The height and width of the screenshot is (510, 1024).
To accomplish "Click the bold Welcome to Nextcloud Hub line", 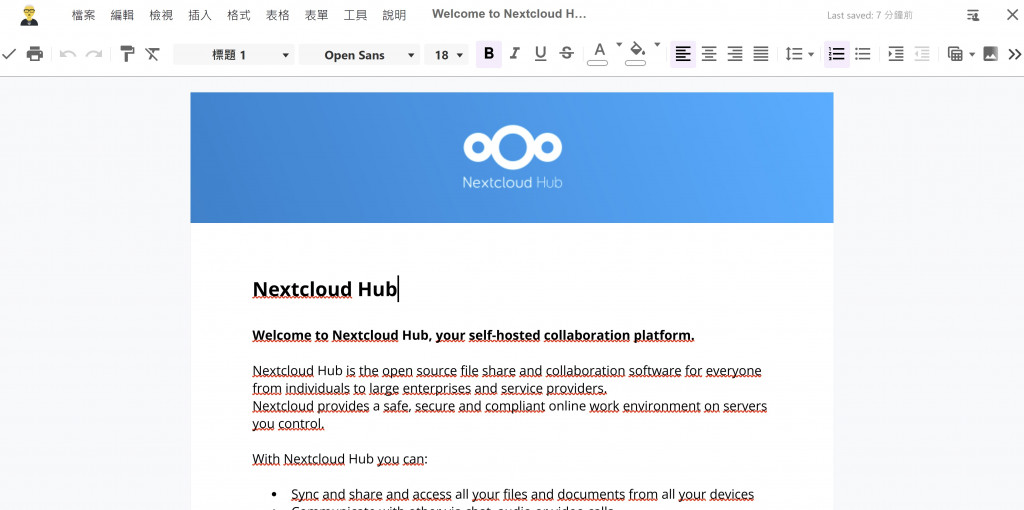I will pyautogui.click(x=473, y=336).
